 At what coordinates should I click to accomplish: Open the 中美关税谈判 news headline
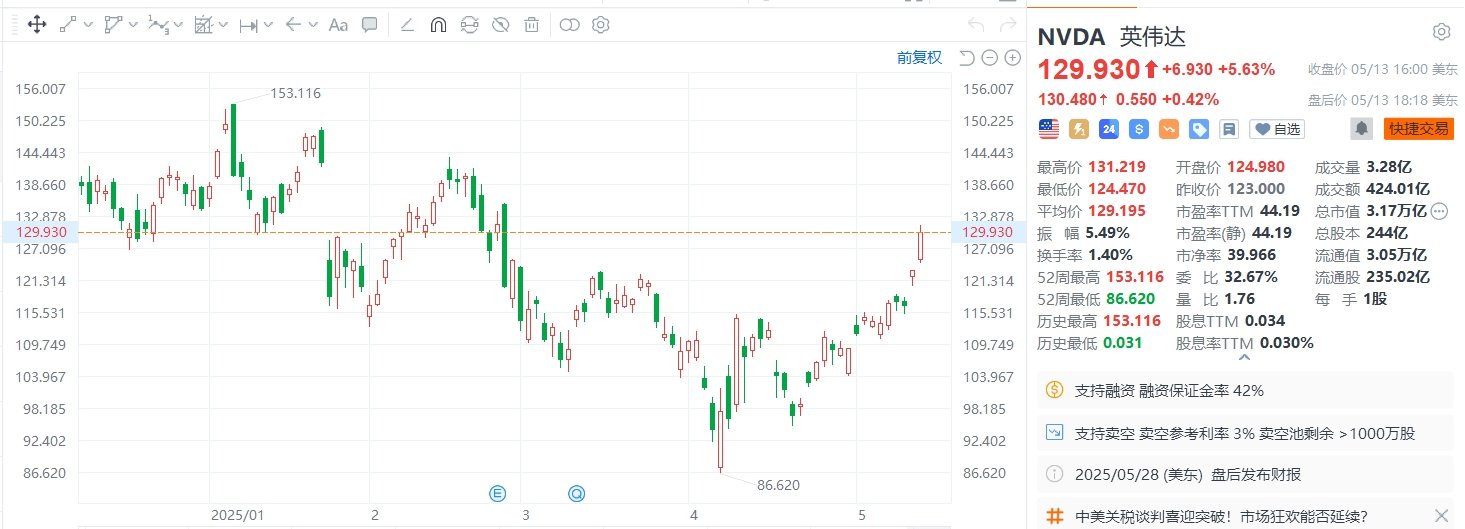coord(1221,516)
